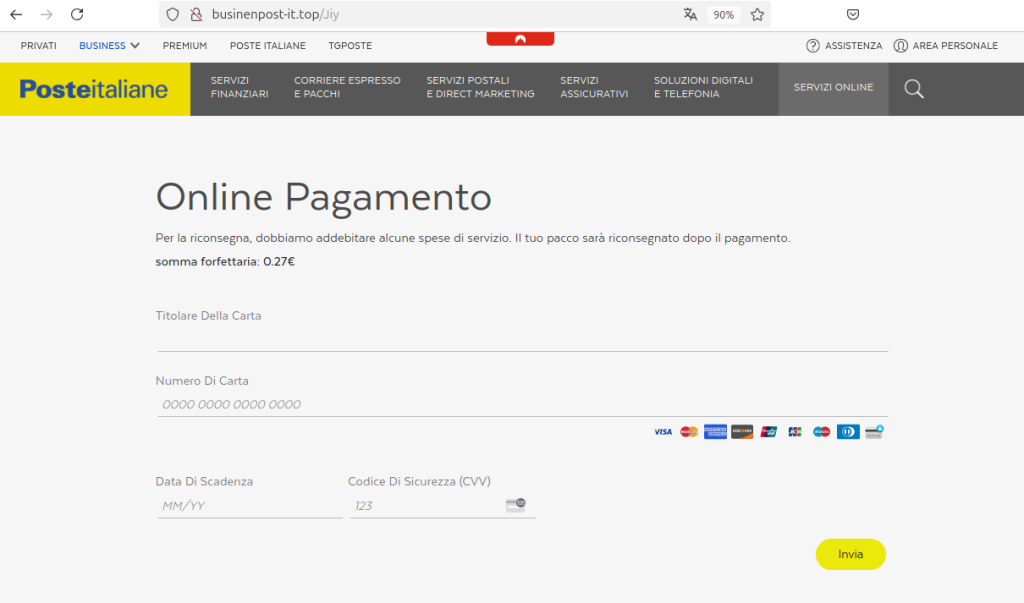Select the Servizi Online tab
The width and height of the screenshot is (1024, 603).
pyautogui.click(x=833, y=88)
